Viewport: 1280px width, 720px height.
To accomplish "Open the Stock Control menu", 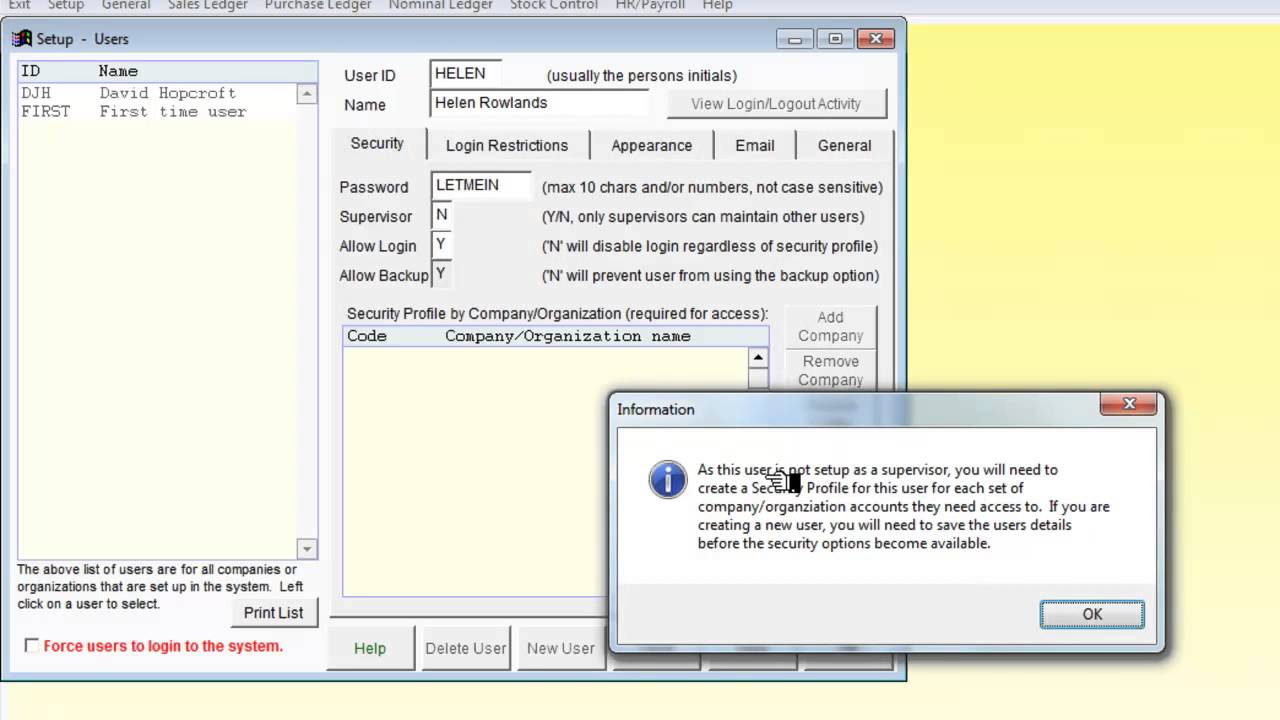I will pyautogui.click(x=554, y=5).
